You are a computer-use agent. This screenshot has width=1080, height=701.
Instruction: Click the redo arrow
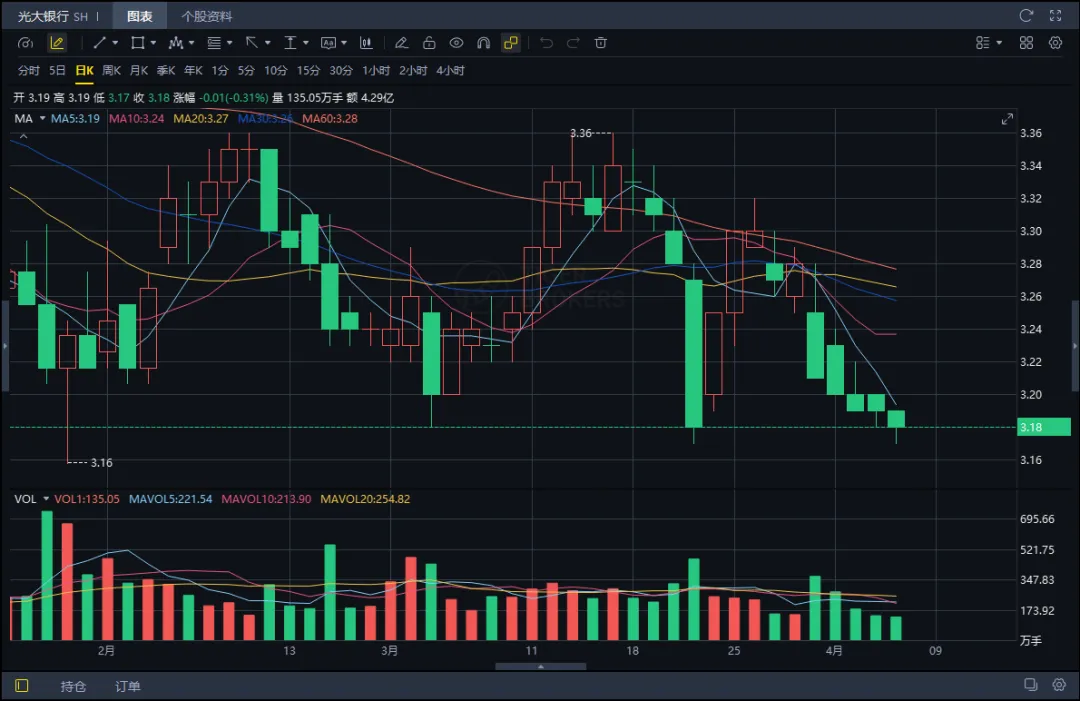pyautogui.click(x=573, y=43)
